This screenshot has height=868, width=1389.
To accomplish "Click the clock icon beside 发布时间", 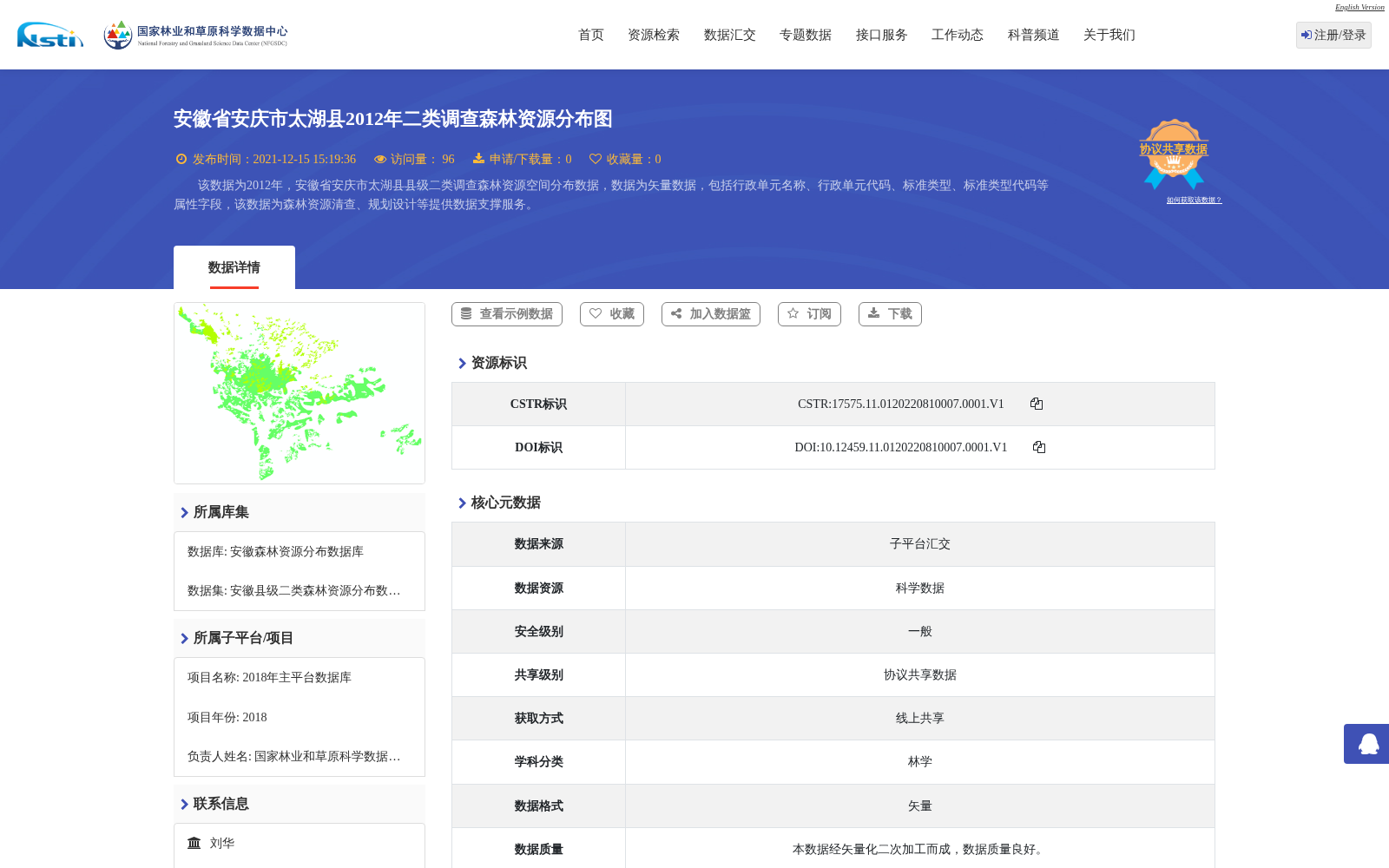I will [181, 159].
